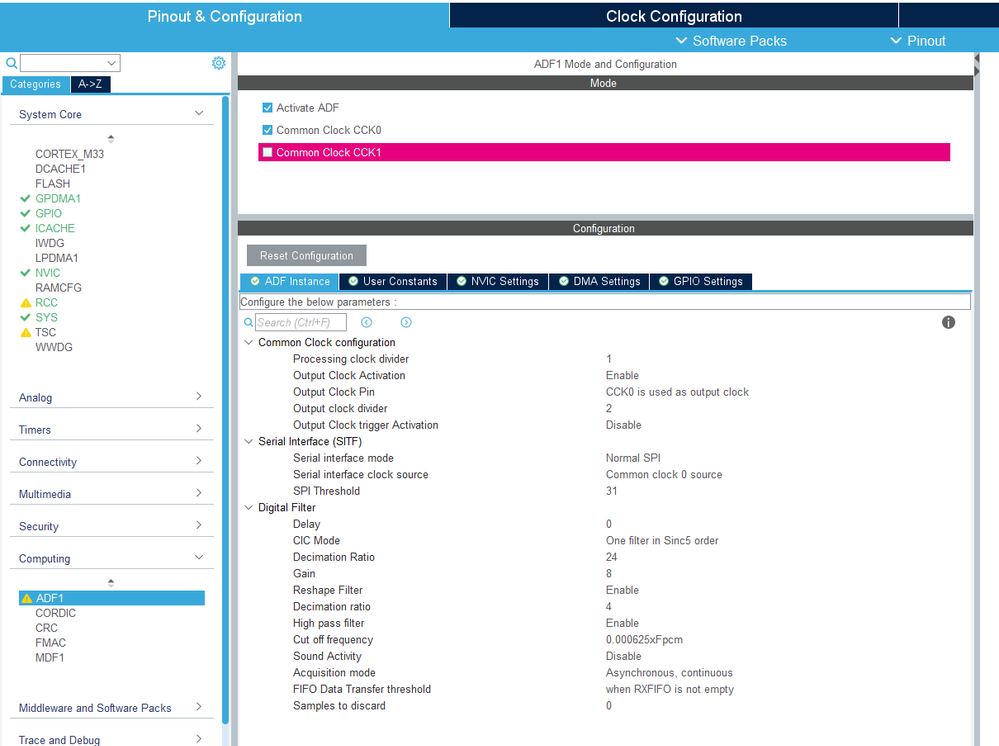Select FMAC peripheral

51,643
